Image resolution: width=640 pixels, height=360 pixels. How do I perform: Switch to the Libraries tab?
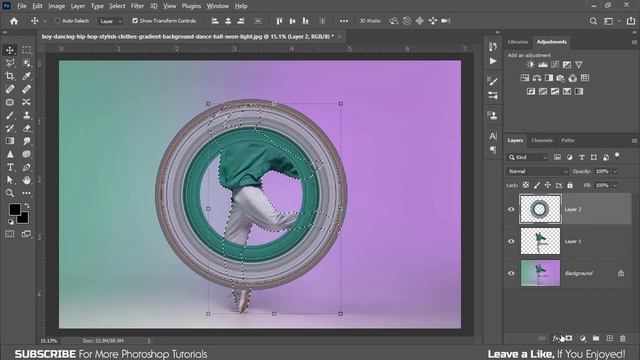[518, 42]
